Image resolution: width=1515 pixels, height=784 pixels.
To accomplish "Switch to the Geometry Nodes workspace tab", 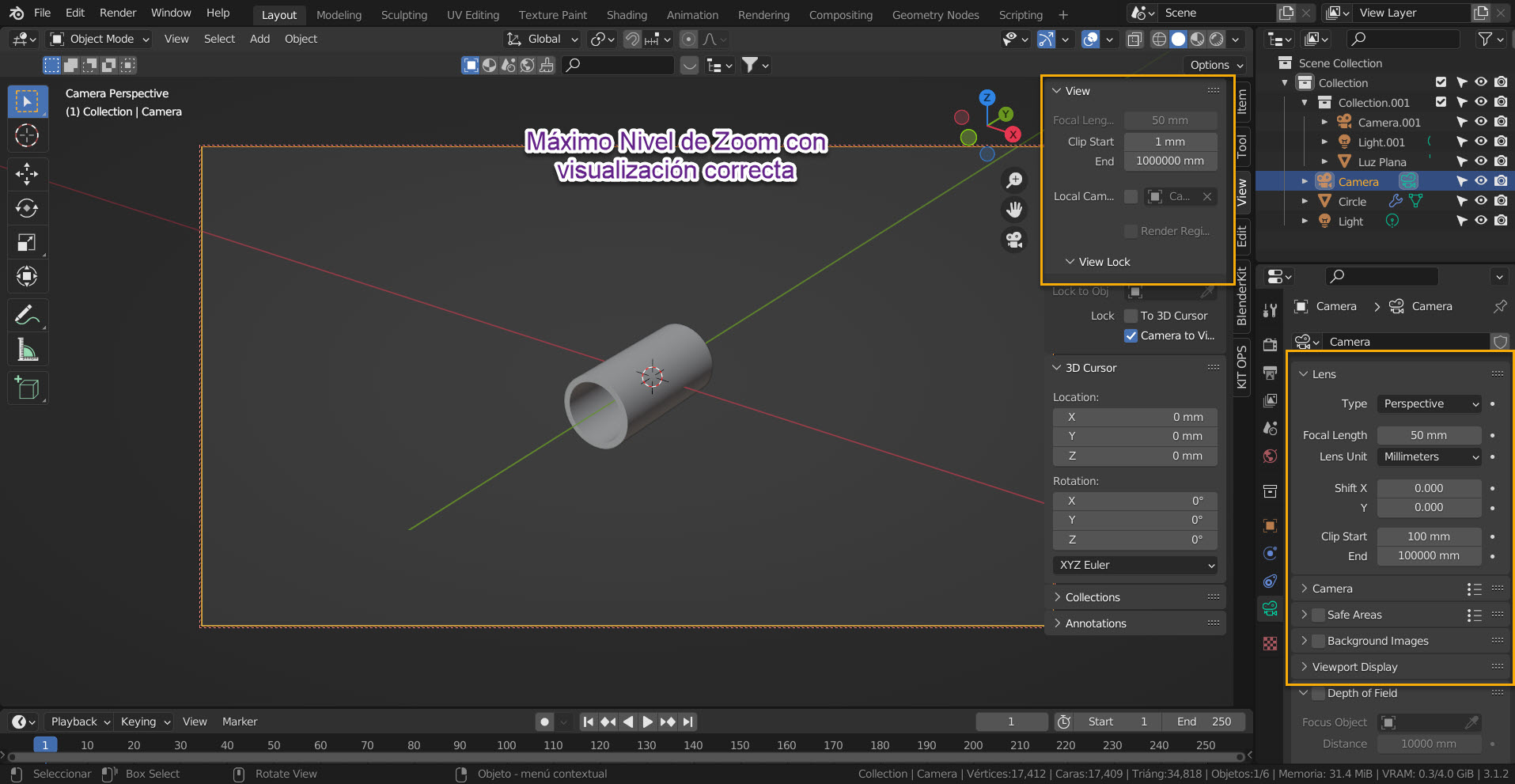I will pos(935,15).
